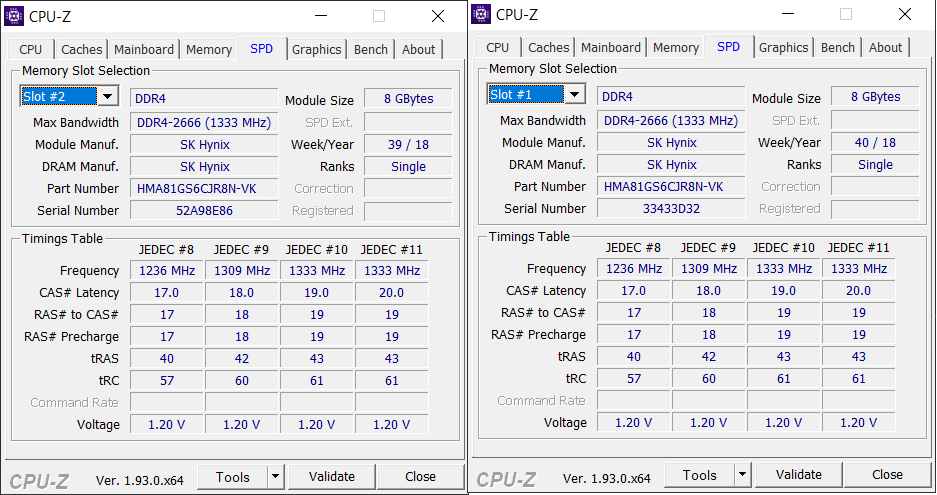Click JEDEC #11 CAS# Latency 20.0 in left window
The height and width of the screenshot is (495, 937).
coord(391,293)
